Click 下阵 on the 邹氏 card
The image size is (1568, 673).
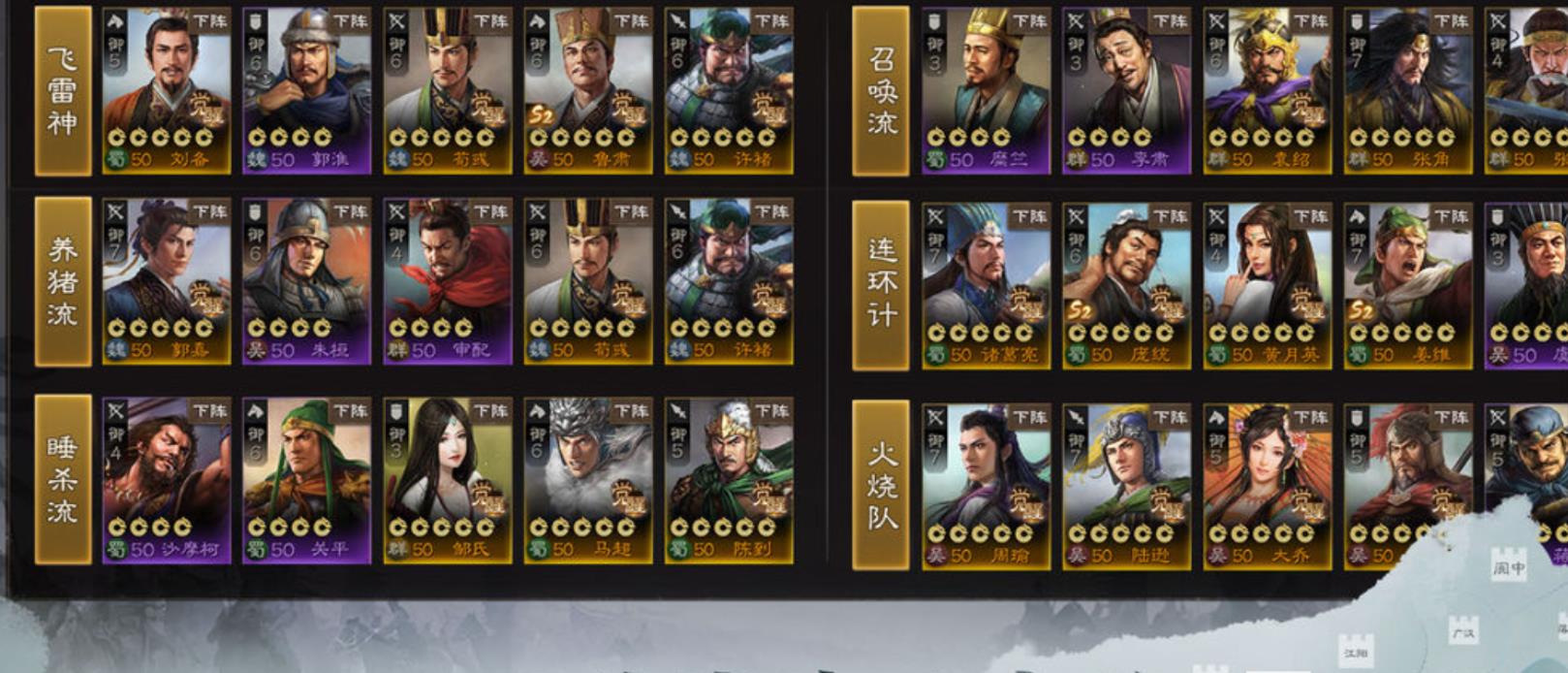tap(490, 410)
